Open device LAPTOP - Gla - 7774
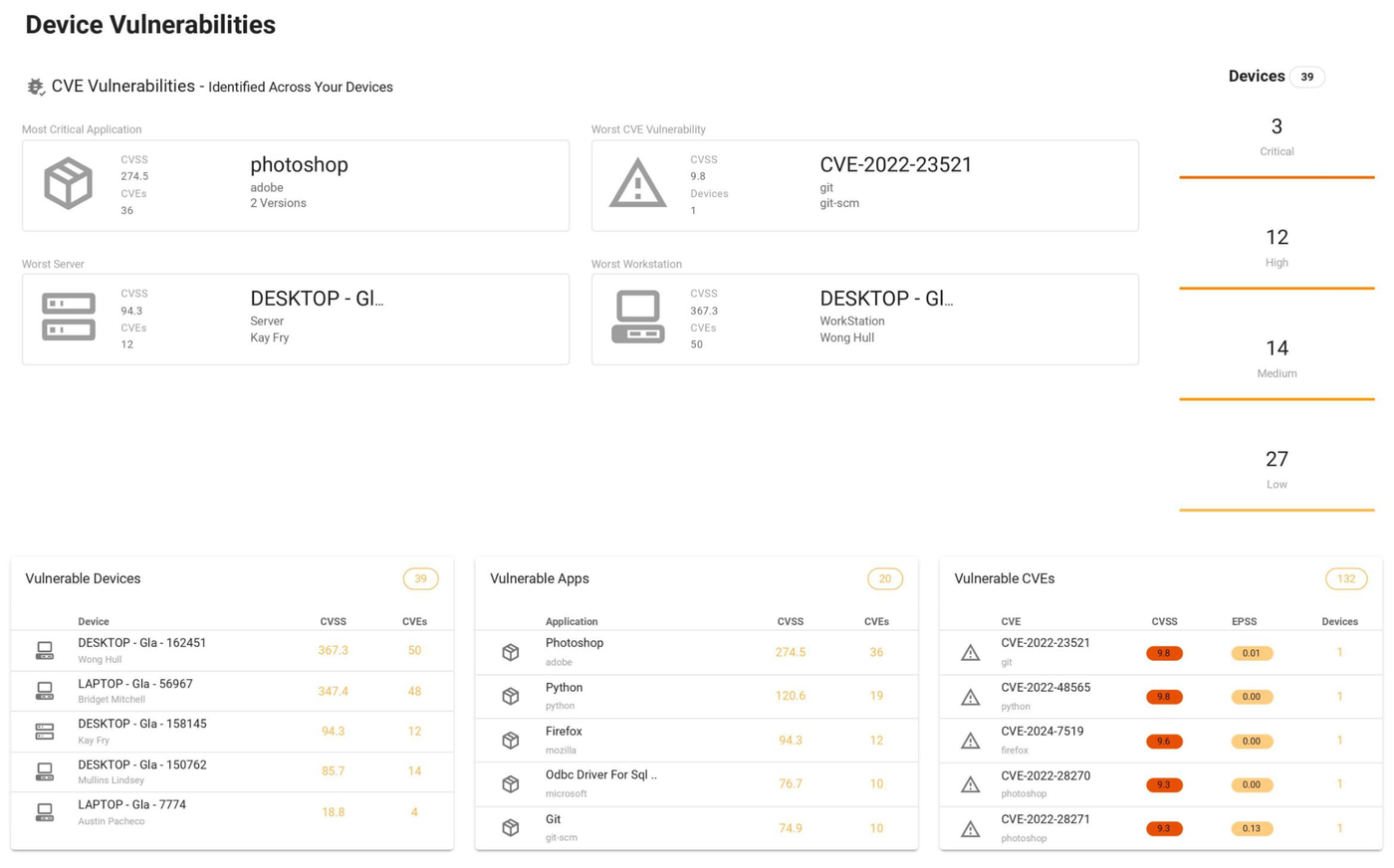The image size is (1394, 868). tap(232, 812)
